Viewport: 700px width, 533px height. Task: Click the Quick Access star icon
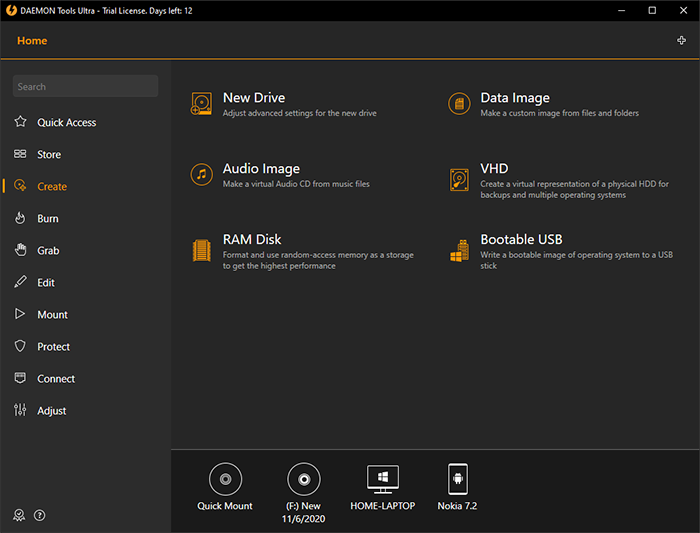click(20, 122)
